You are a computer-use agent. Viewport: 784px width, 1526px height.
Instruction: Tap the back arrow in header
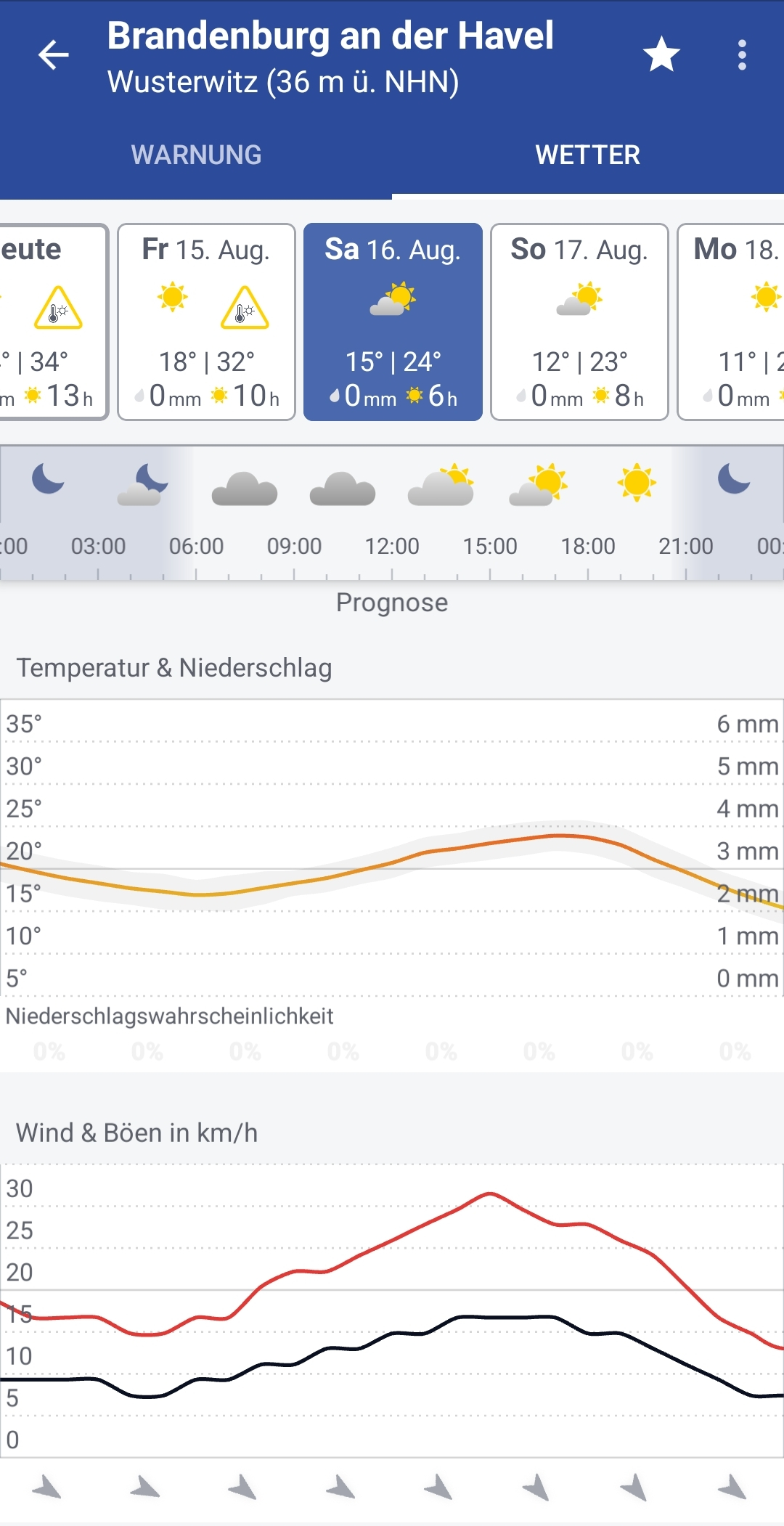point(53,54)
